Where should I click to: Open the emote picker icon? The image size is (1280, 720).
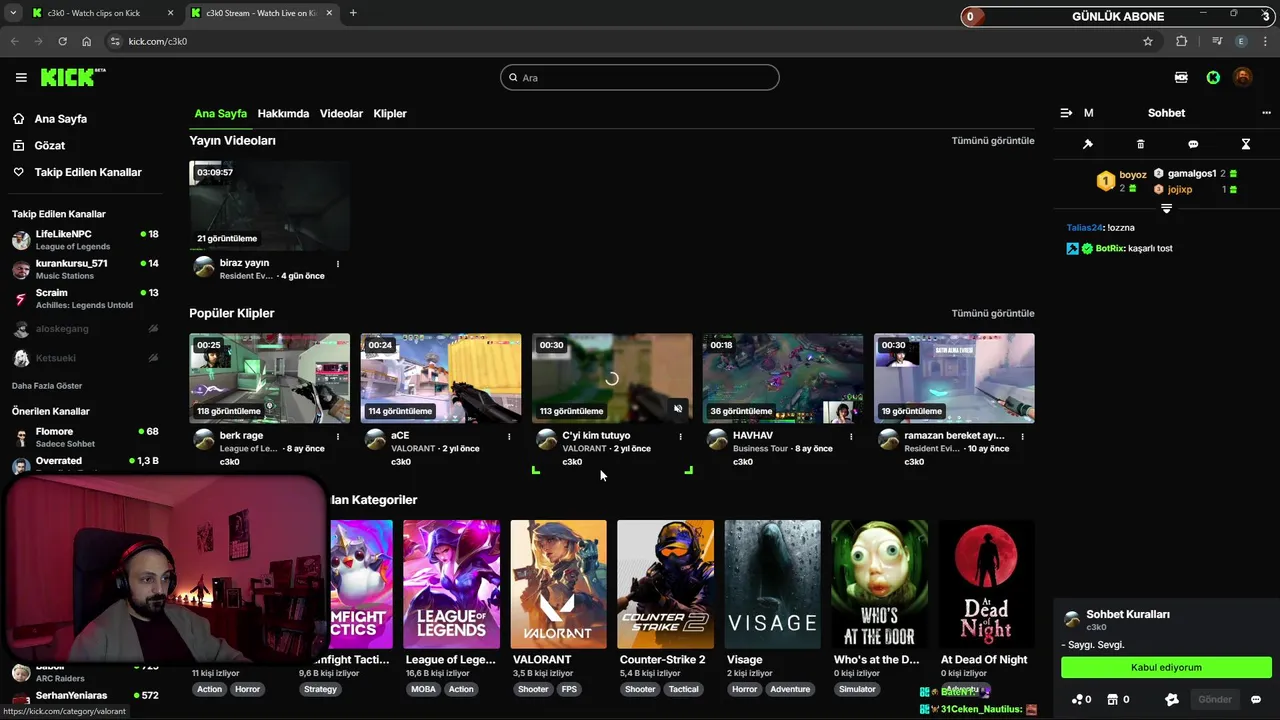[1172, 699]
